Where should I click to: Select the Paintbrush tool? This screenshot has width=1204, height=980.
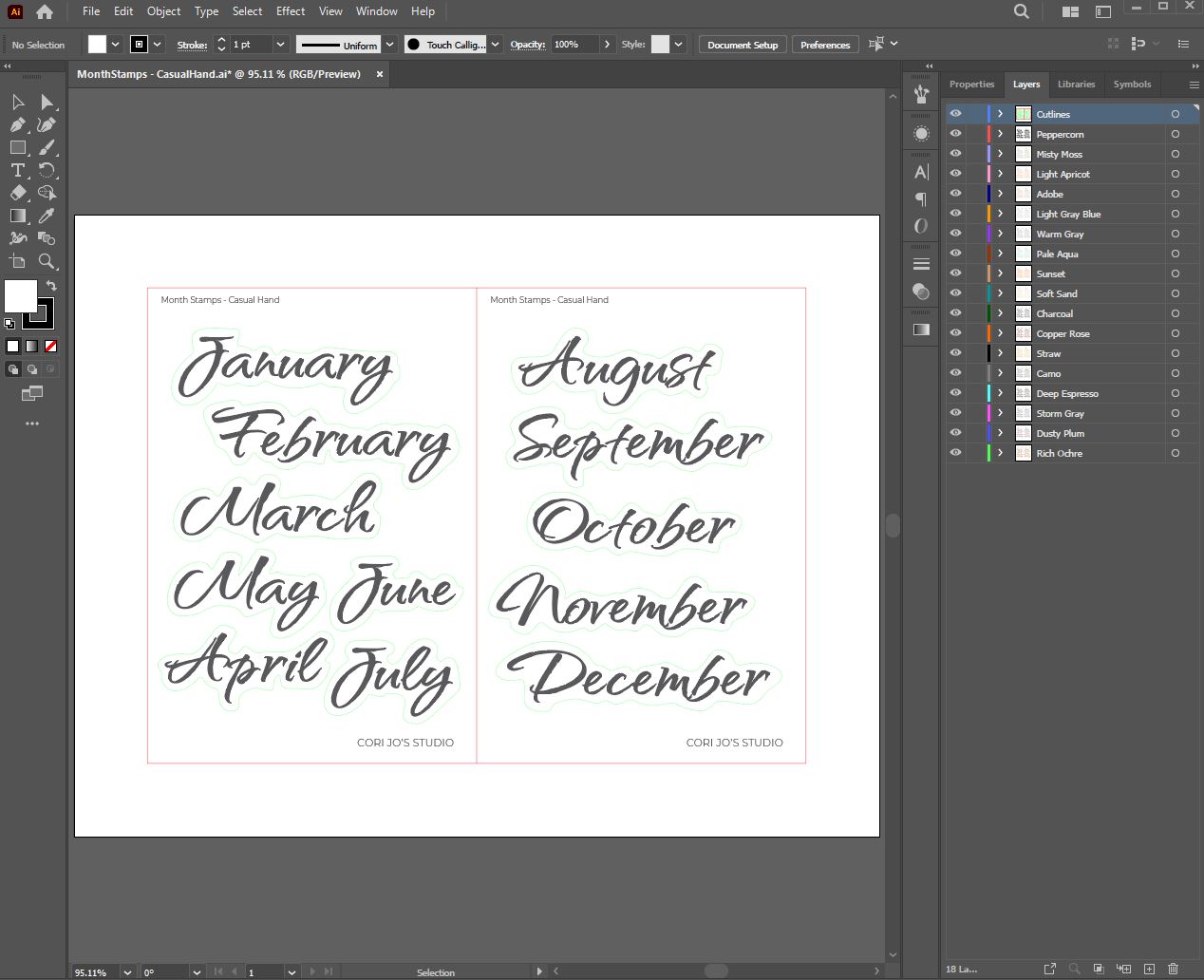pyautogui.click(x=47, y=147)
